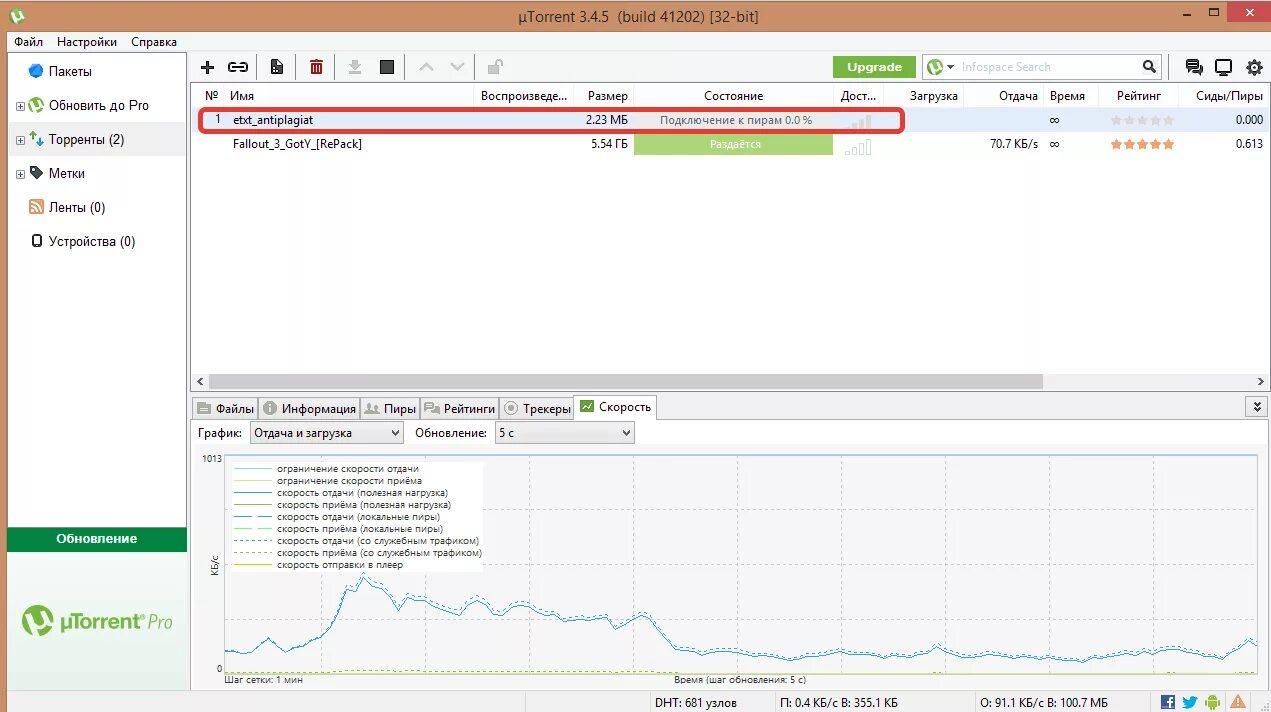Sort by the 'Состояние' column header
The width and height of the screenshot is (1271, 712).
coord(734,96)
